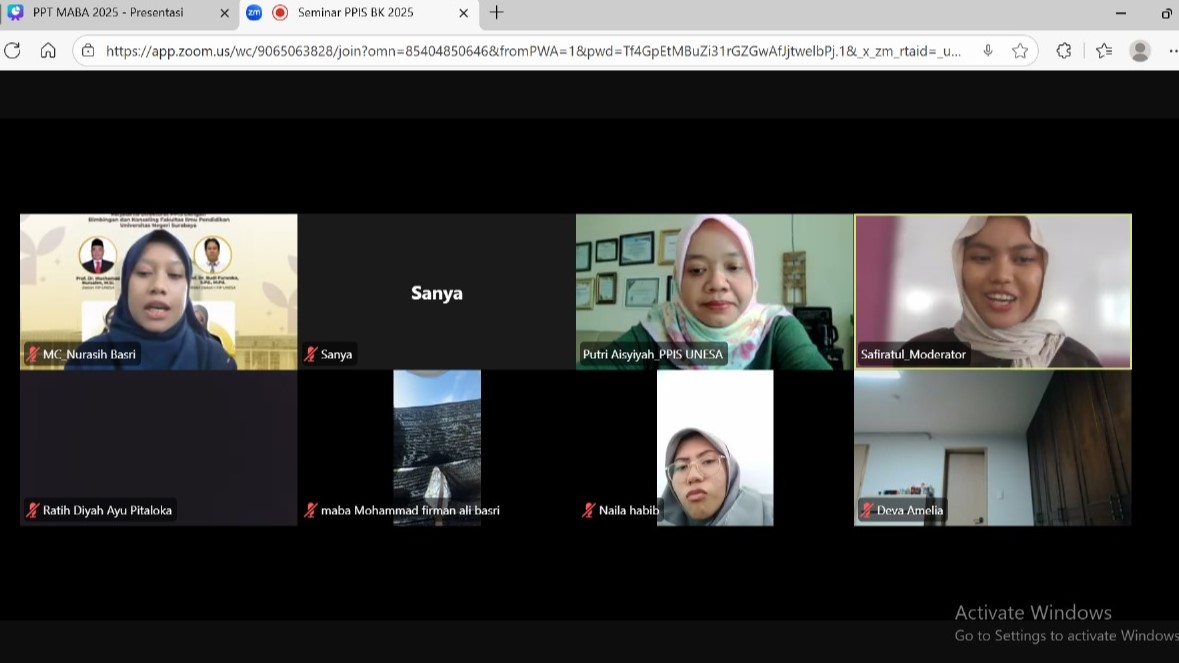Open a new browser tab
This screenshot has height=663, width=1179.
(497, 13)
